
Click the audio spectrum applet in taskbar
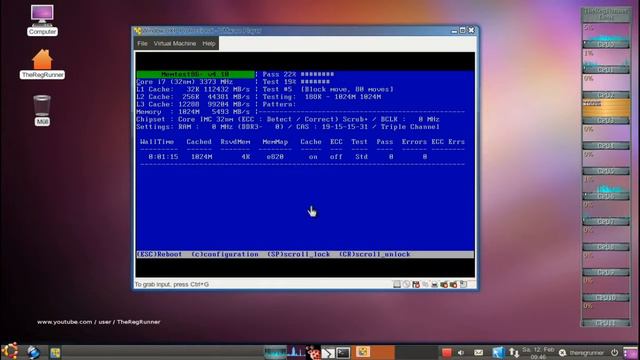275,352
